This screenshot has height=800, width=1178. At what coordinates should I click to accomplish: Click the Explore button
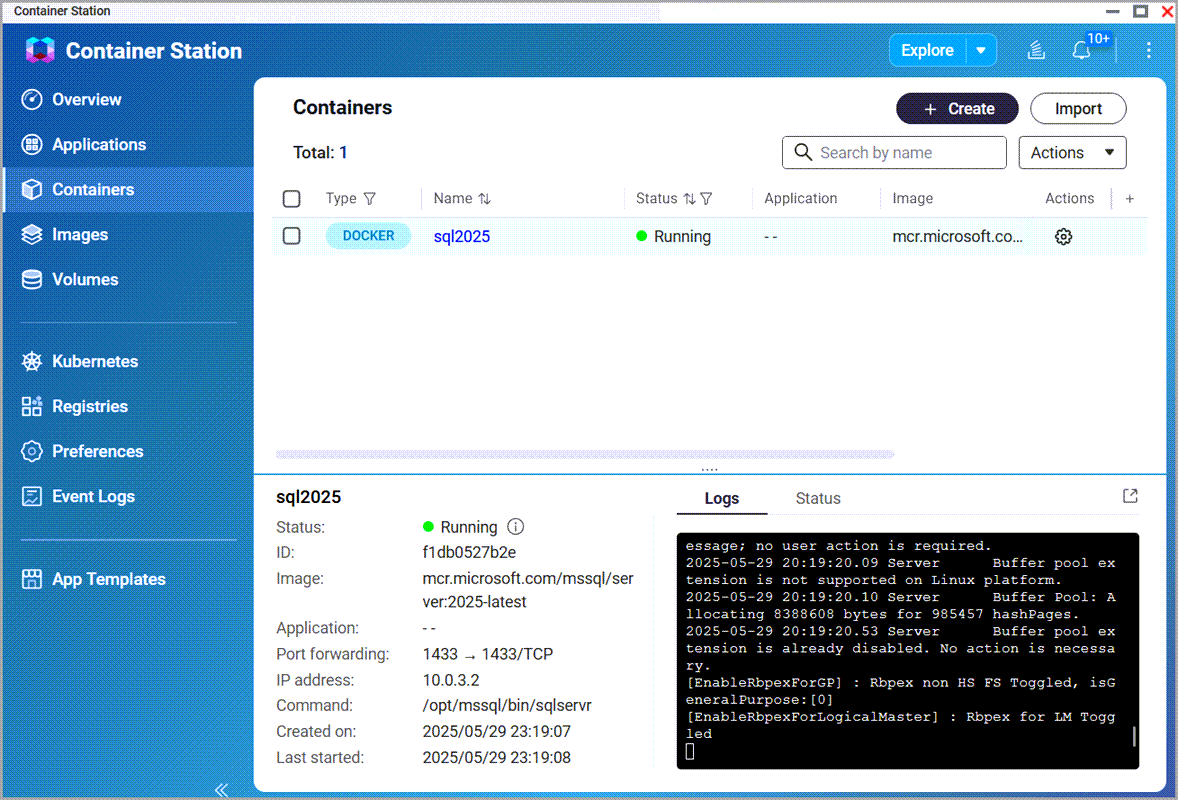point(927,50)
